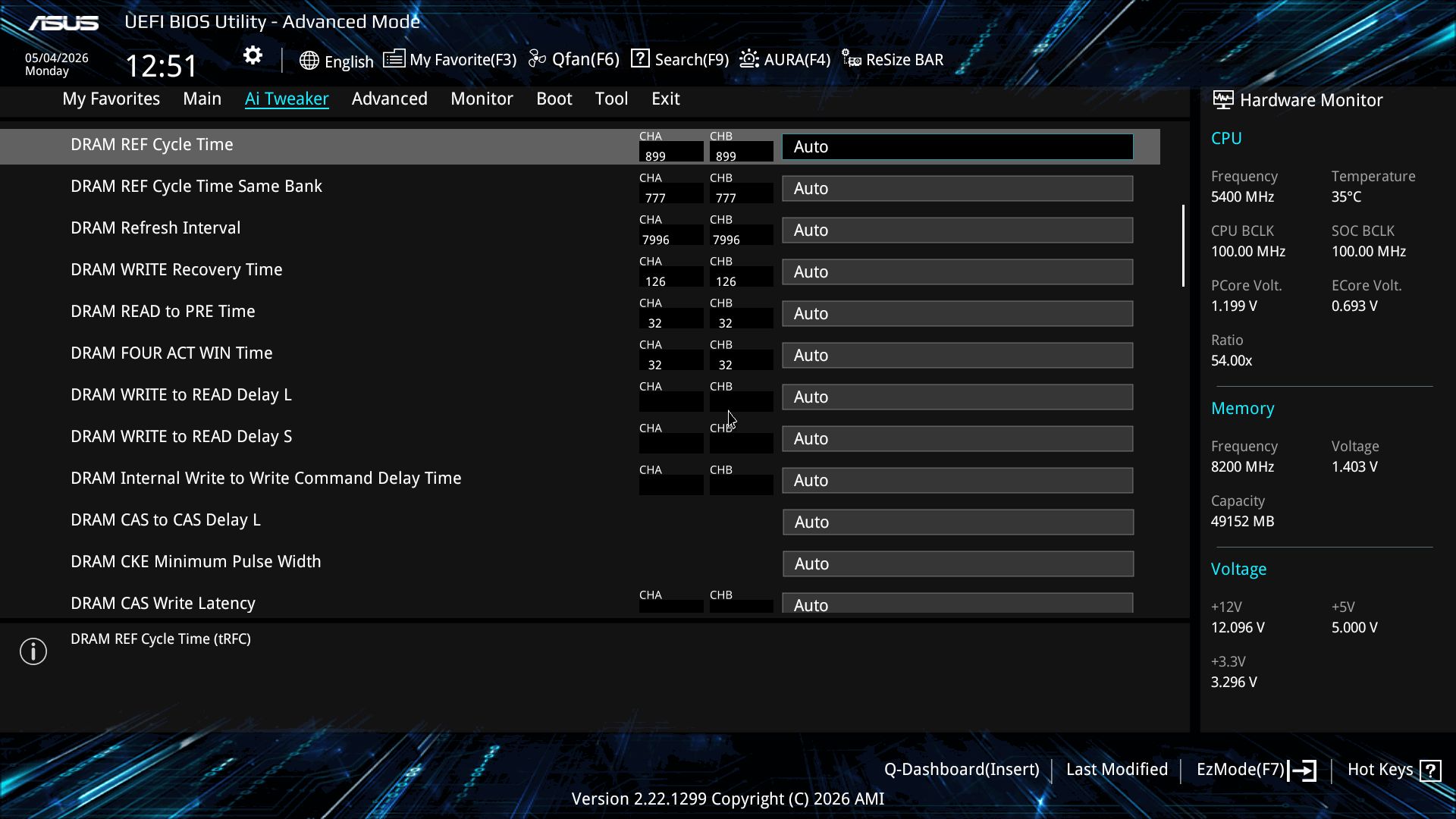1456x819 pixels.
Task: Edit DRAM READ to PRE Time field
Action: pos(958,313)
